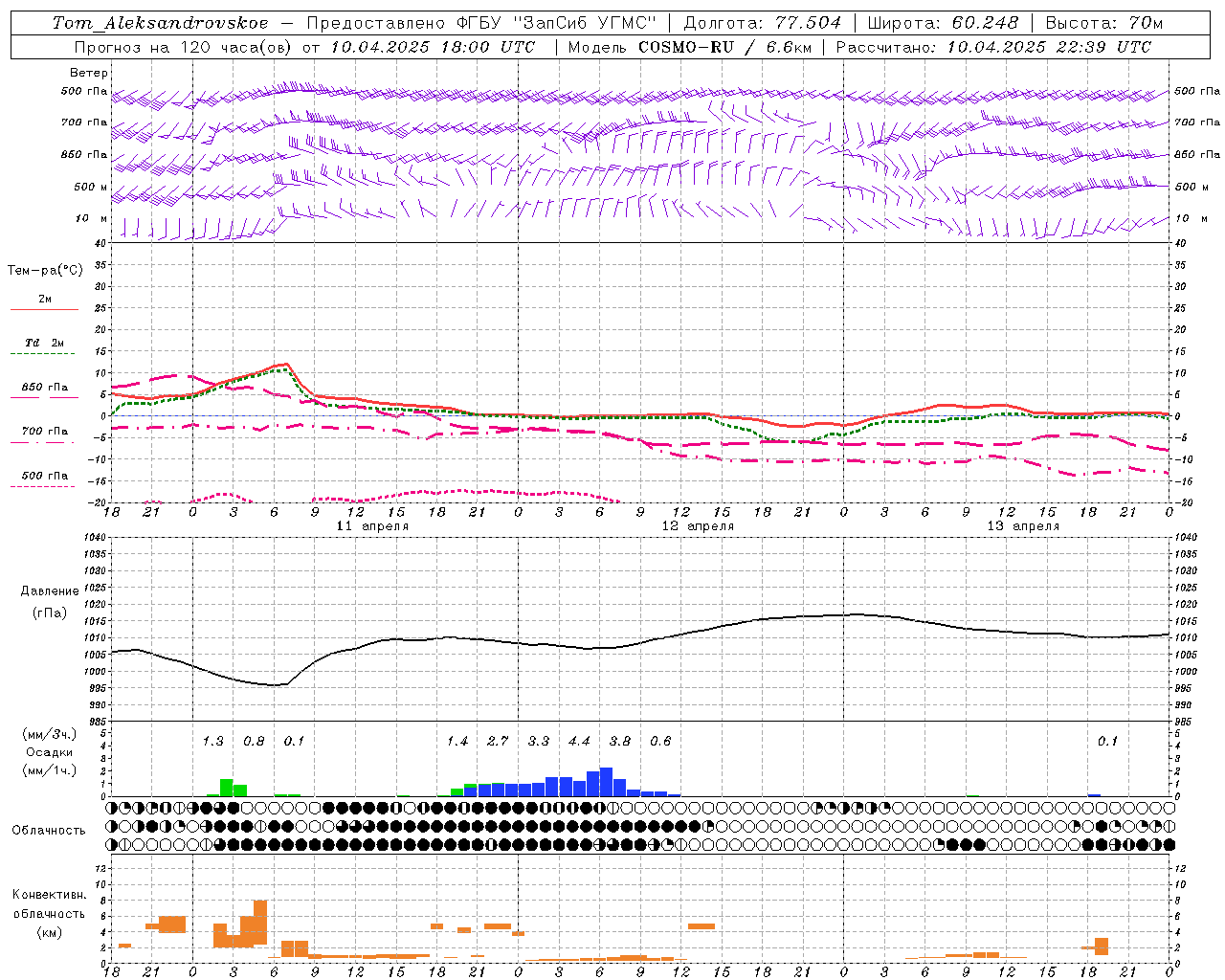The image size is (1225, 980).
Task: Click the Облачность row label
Action: (x=49, y=831)
